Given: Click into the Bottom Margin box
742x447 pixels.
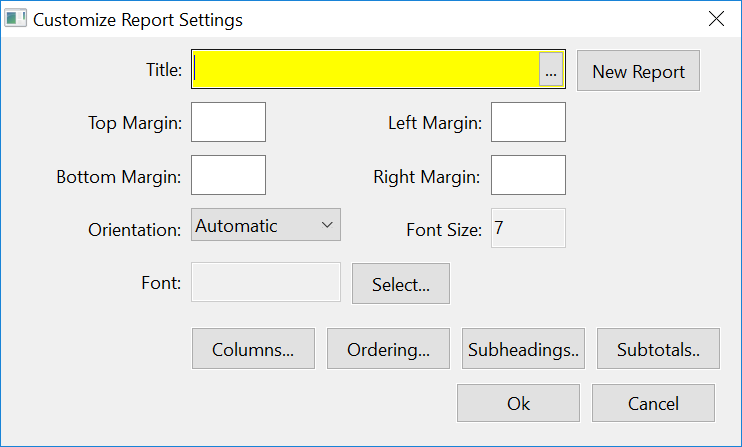Looking at the screenshot, I should click(x=228, y=175).
